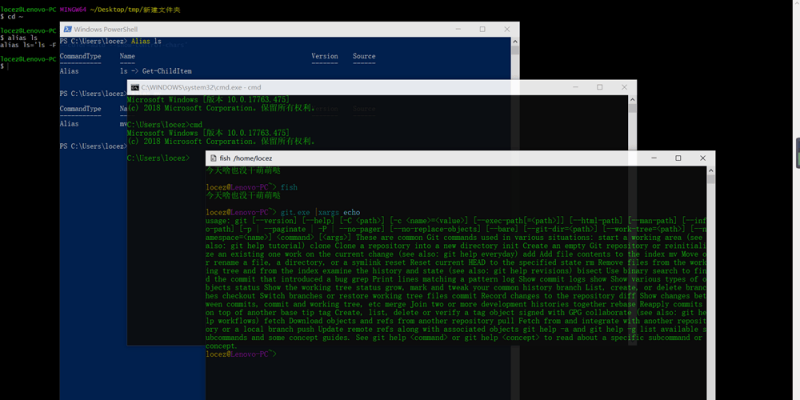Click the '$ alias ls' command in Git Bash

coord(19,38)
